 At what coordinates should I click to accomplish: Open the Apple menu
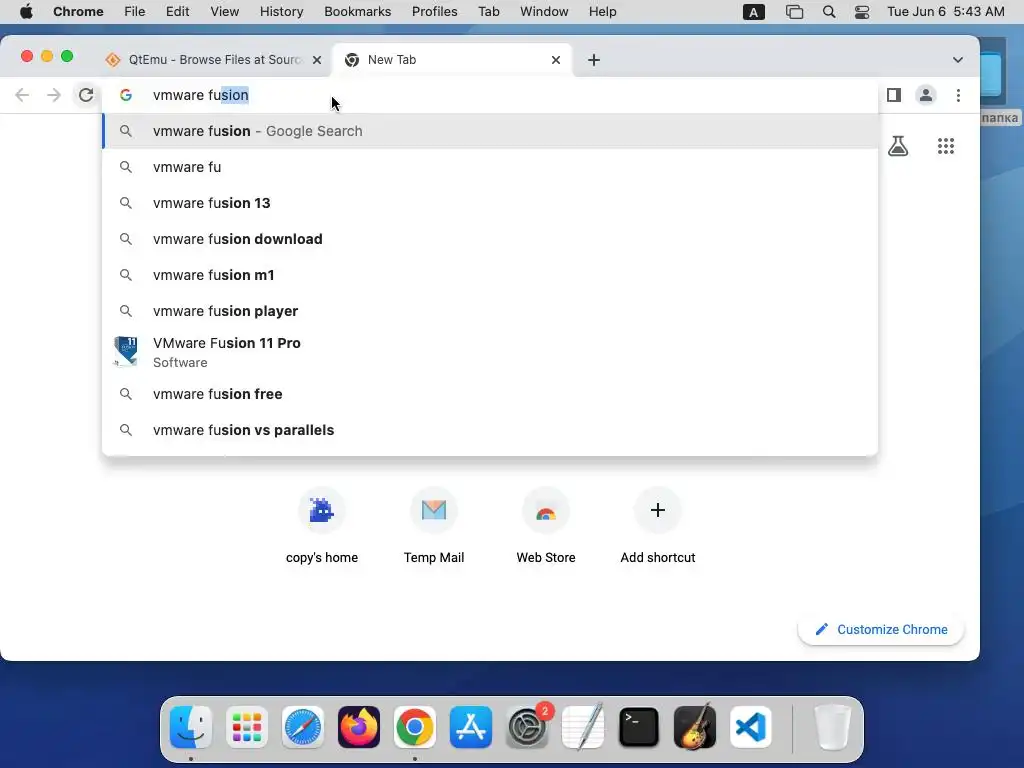26,12
